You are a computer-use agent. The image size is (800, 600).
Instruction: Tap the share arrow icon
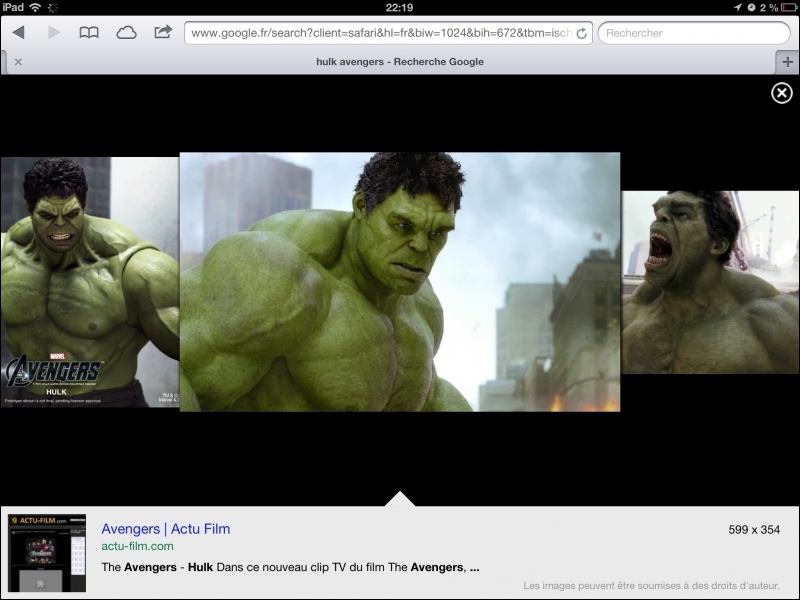[163, 32]
